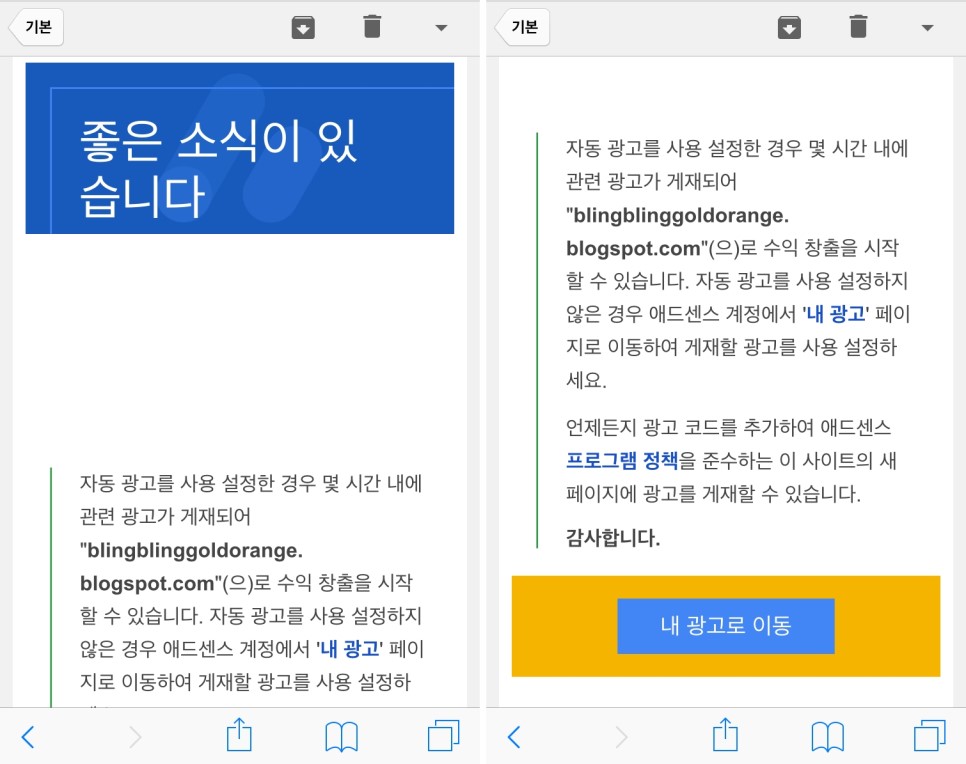Click the 내 광고로 이동 button

tap(726, 626)
